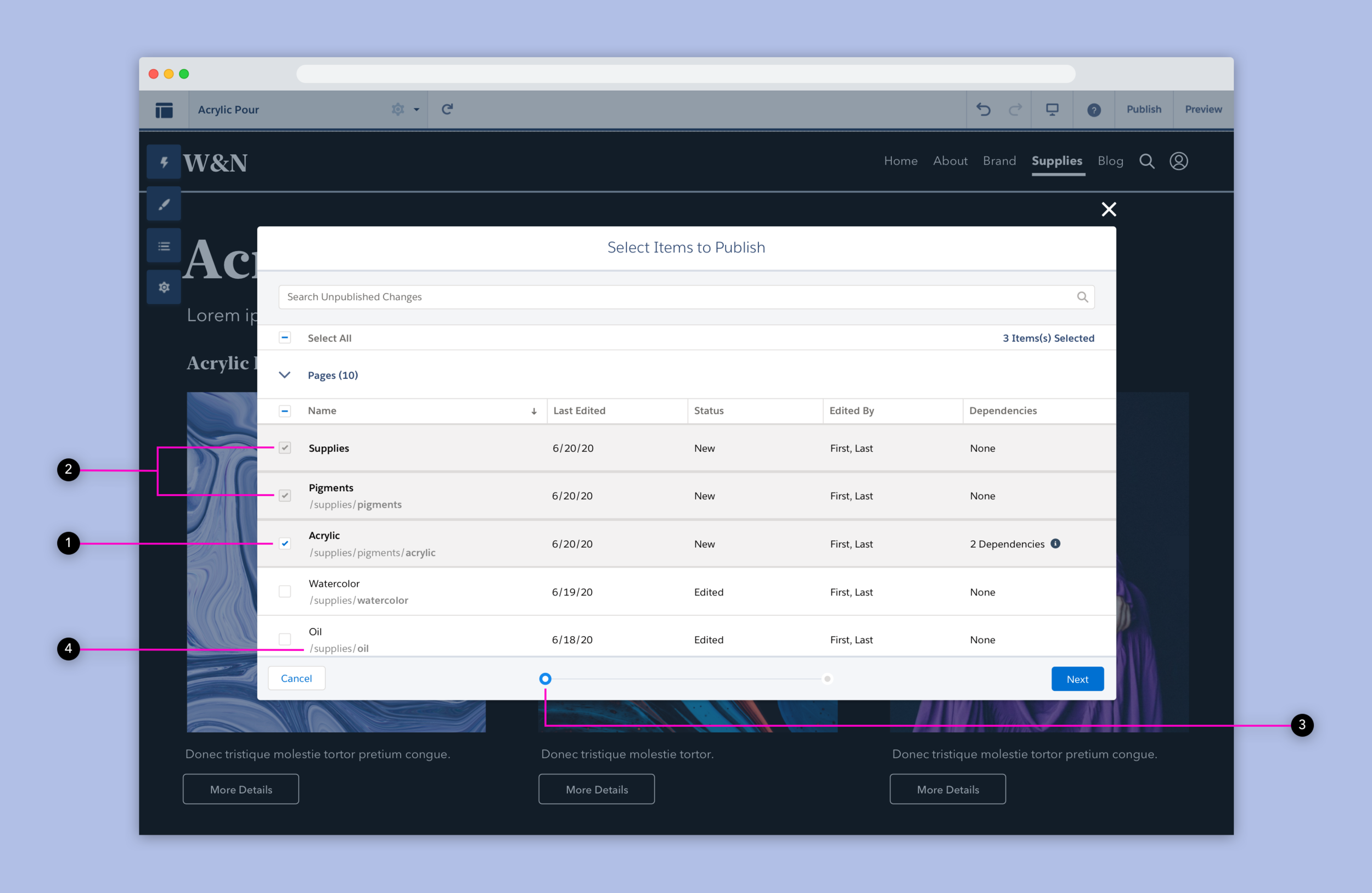Click the Cancel button
The width and height of the screenshot is (1372, 893).
(x=296, y=678)
